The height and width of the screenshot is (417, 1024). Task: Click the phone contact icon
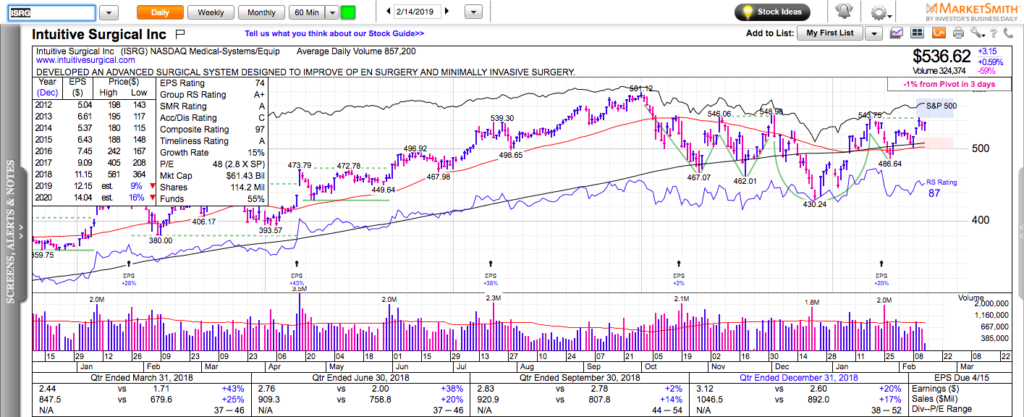(x=1008, y=33)
